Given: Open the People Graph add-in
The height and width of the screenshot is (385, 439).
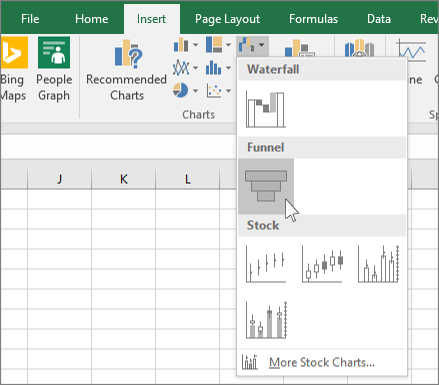Looking at the screenshot, I should 54,69.
